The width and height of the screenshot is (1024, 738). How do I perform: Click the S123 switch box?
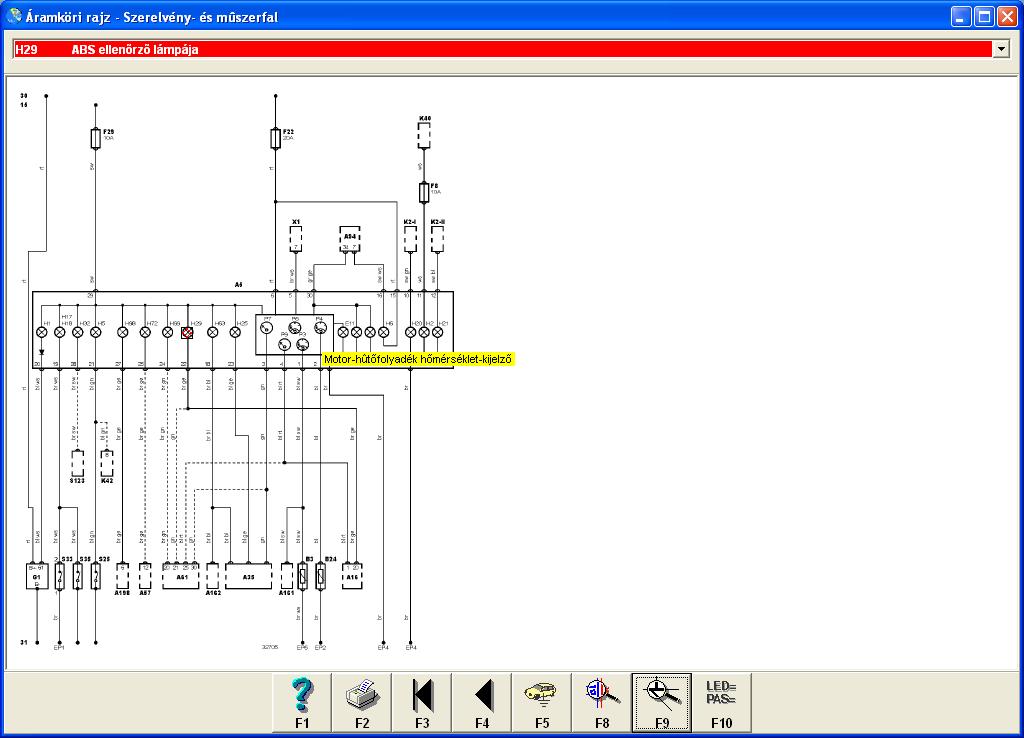point(78,464)
